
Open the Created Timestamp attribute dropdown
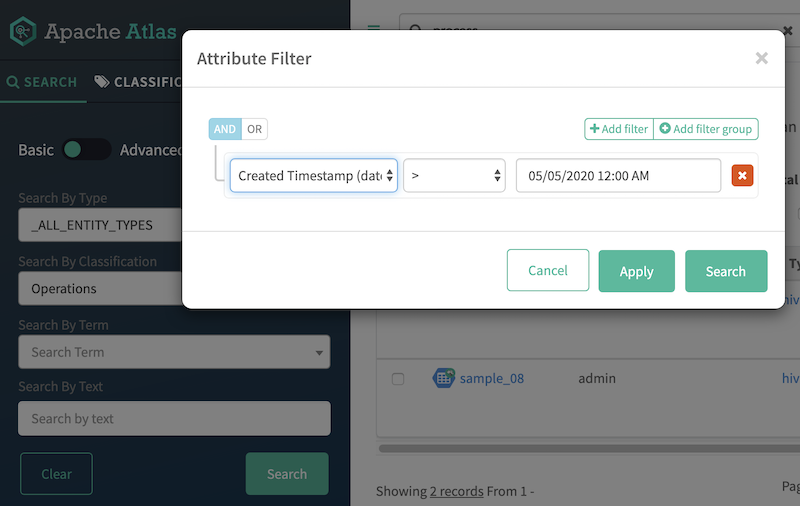pyautogui.click(x=314, y=176)
